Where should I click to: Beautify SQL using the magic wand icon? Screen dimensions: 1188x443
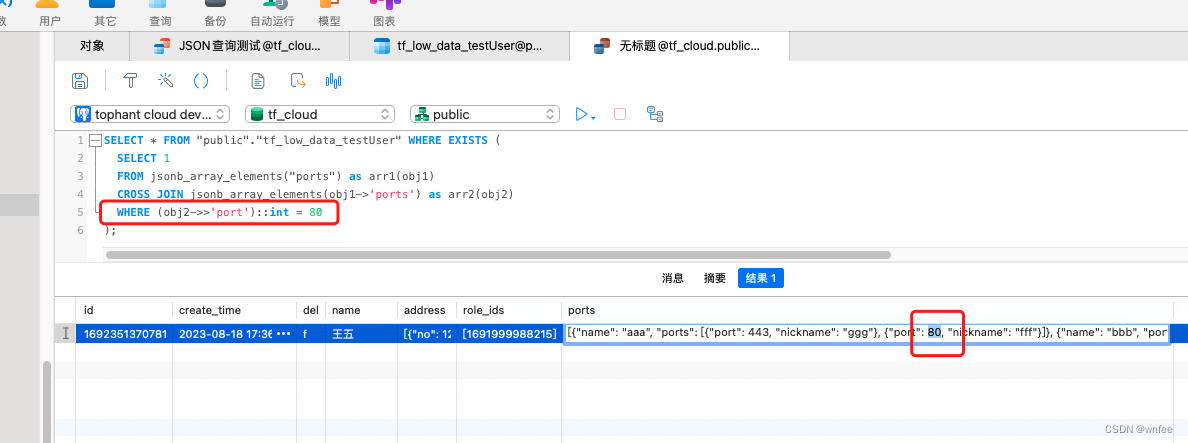point(165,80)
